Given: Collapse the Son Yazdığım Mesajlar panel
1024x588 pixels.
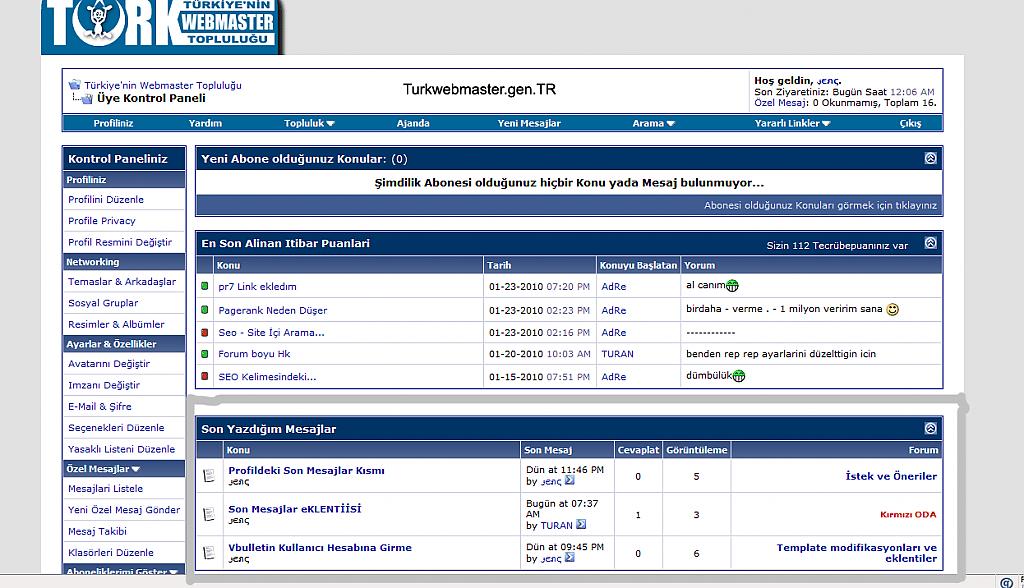Looking at the screenshot, I should 930,428.
